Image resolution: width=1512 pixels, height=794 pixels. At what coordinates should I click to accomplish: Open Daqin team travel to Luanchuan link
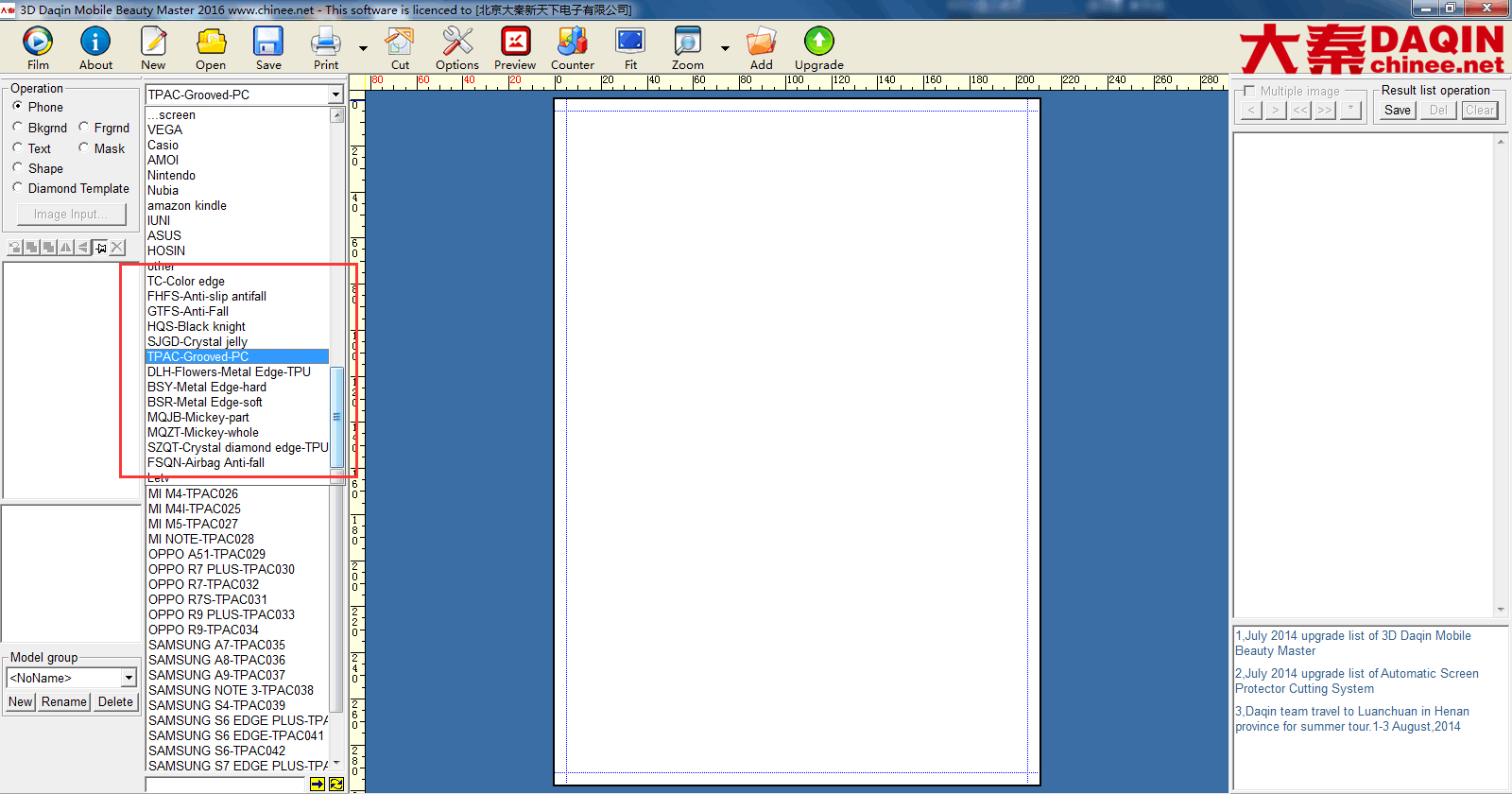coord(1352,718)
